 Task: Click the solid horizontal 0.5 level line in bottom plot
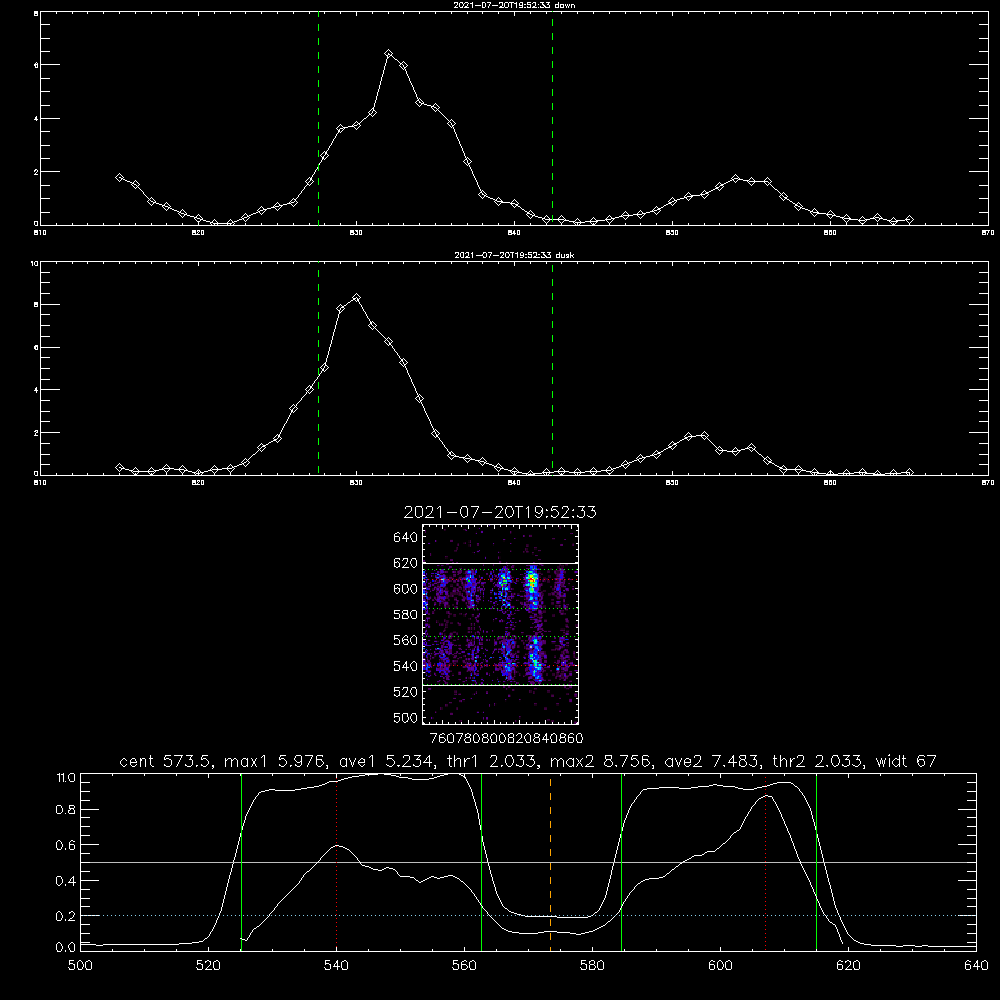point(528,862)
